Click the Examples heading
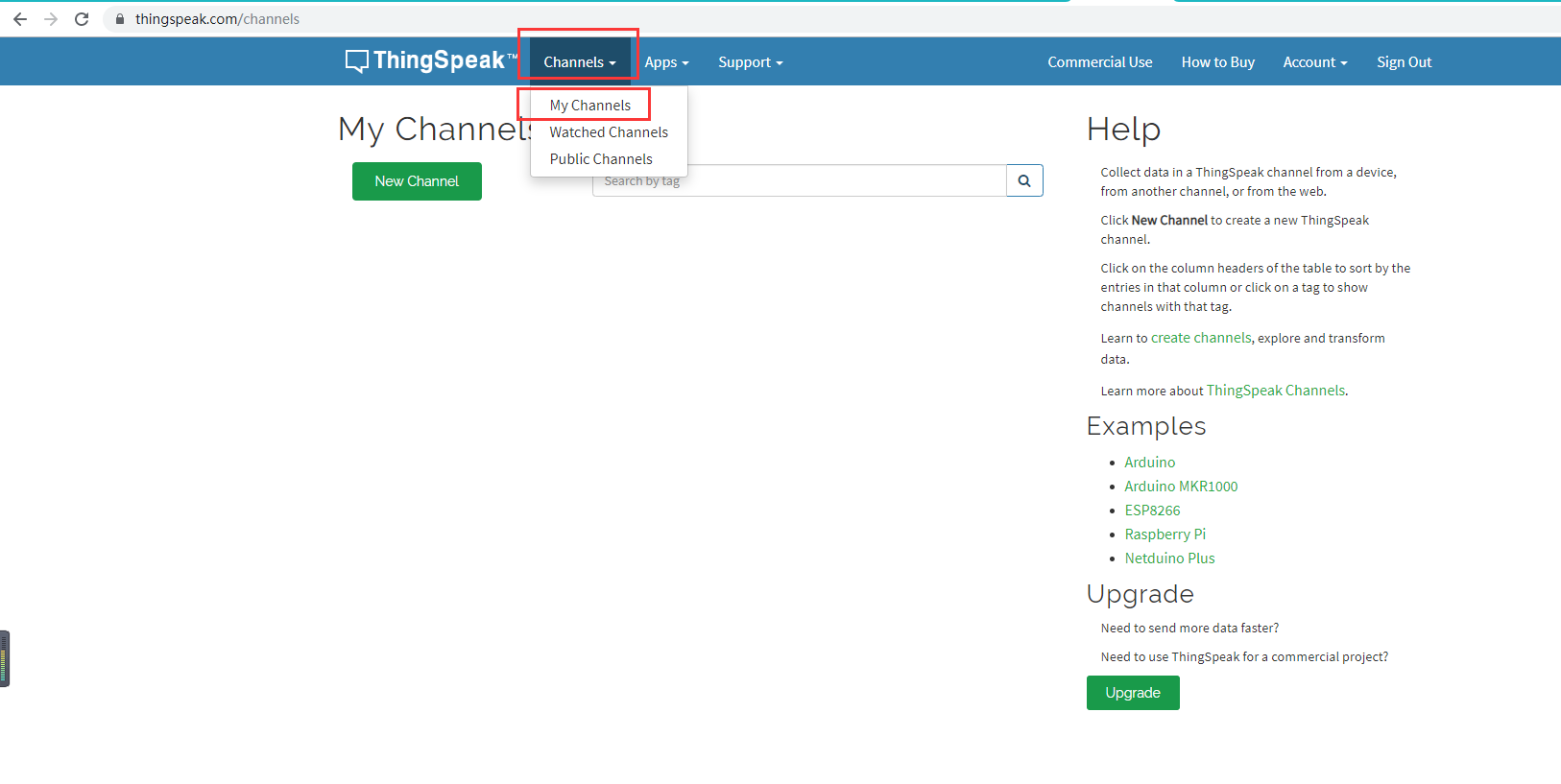Viewport: 1561px width, 784px height. tap(1146, 426)
